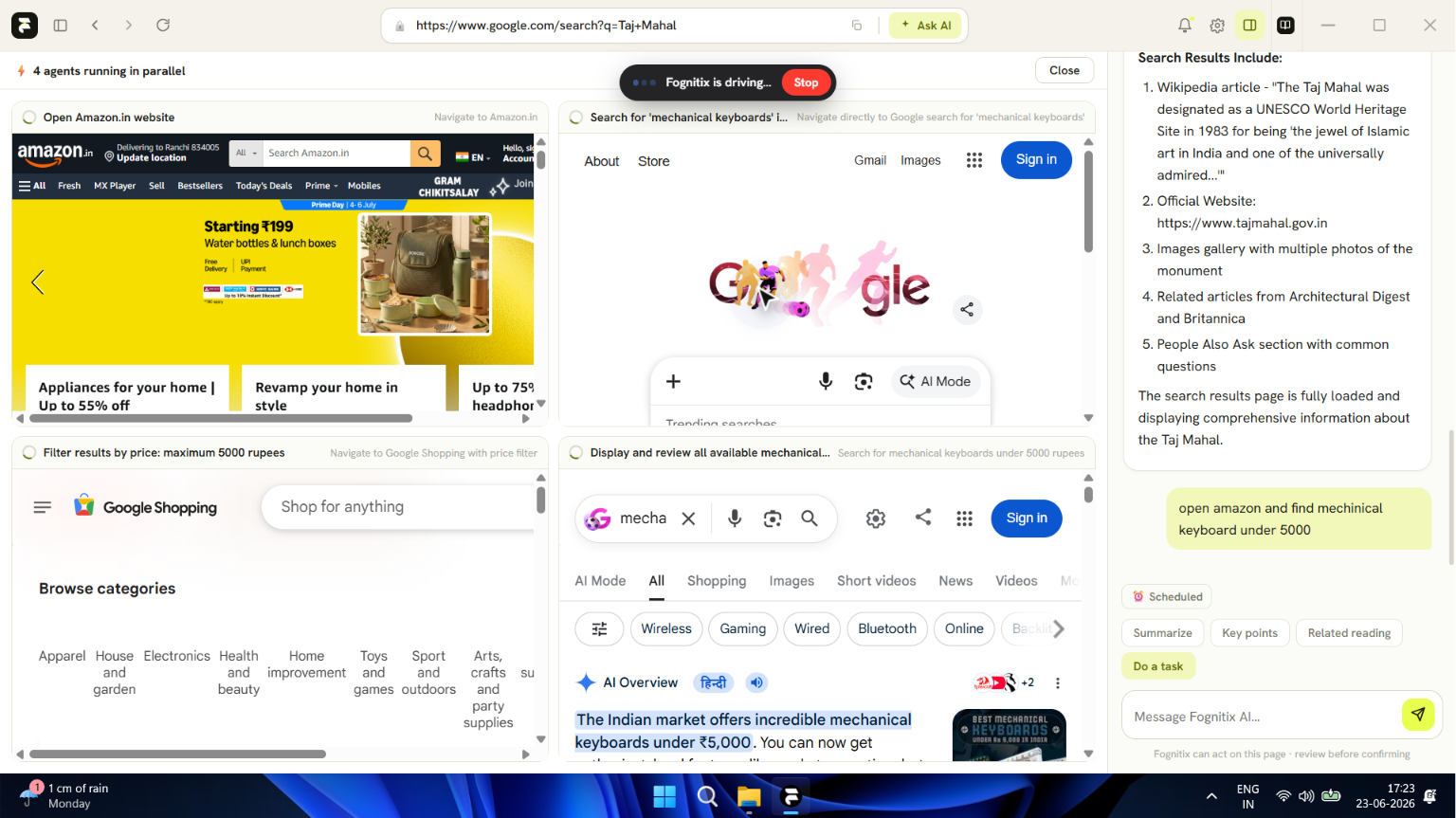Viewport: 1456px width, 818px height.
Task: Click plus icon in Google homepage search box
Action: 673,381
